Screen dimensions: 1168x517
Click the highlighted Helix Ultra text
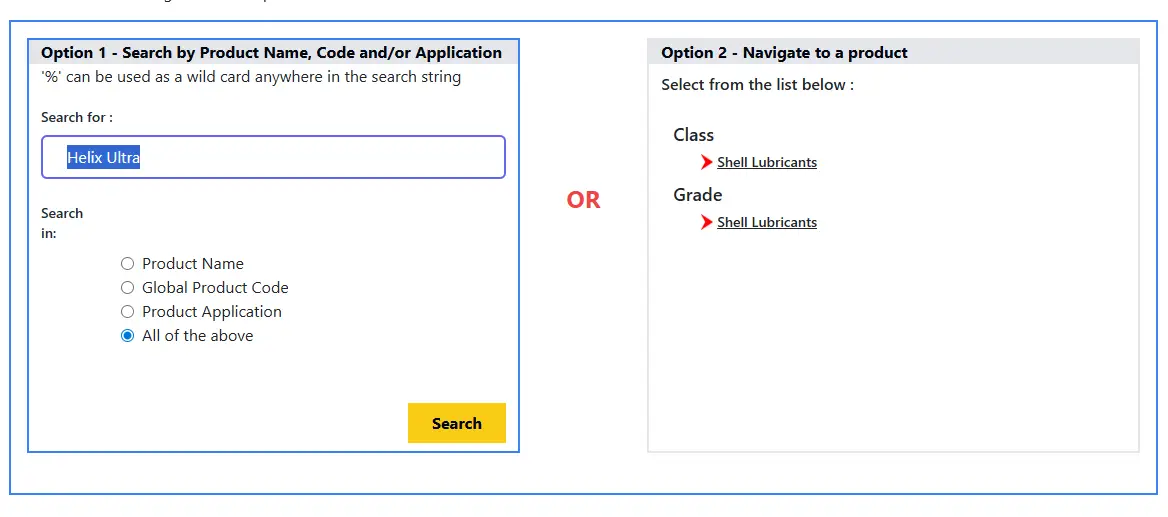104,158
